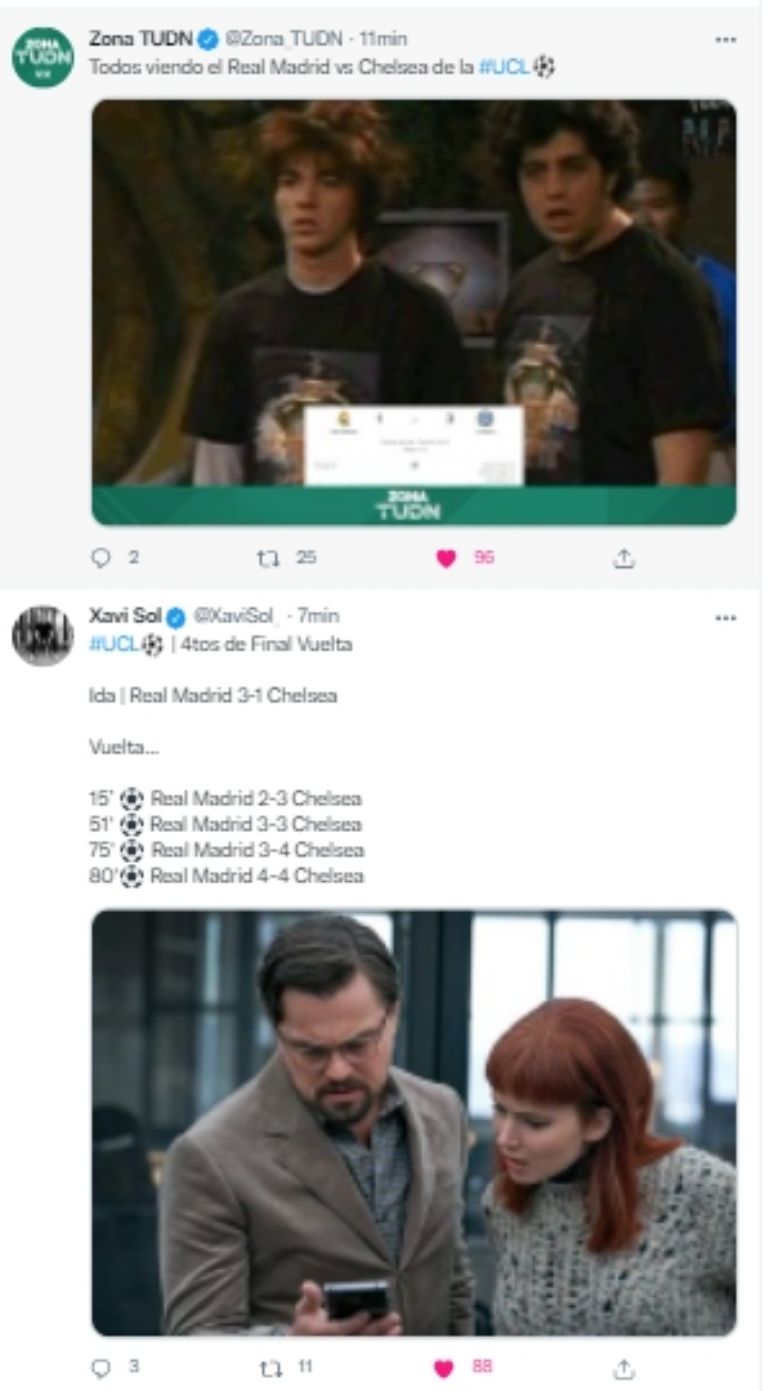Open the Xavi Sol phone-watching image
The width and height of the screenshot is (768, 1391).
pyautogui.click(x=413, y=1122)
